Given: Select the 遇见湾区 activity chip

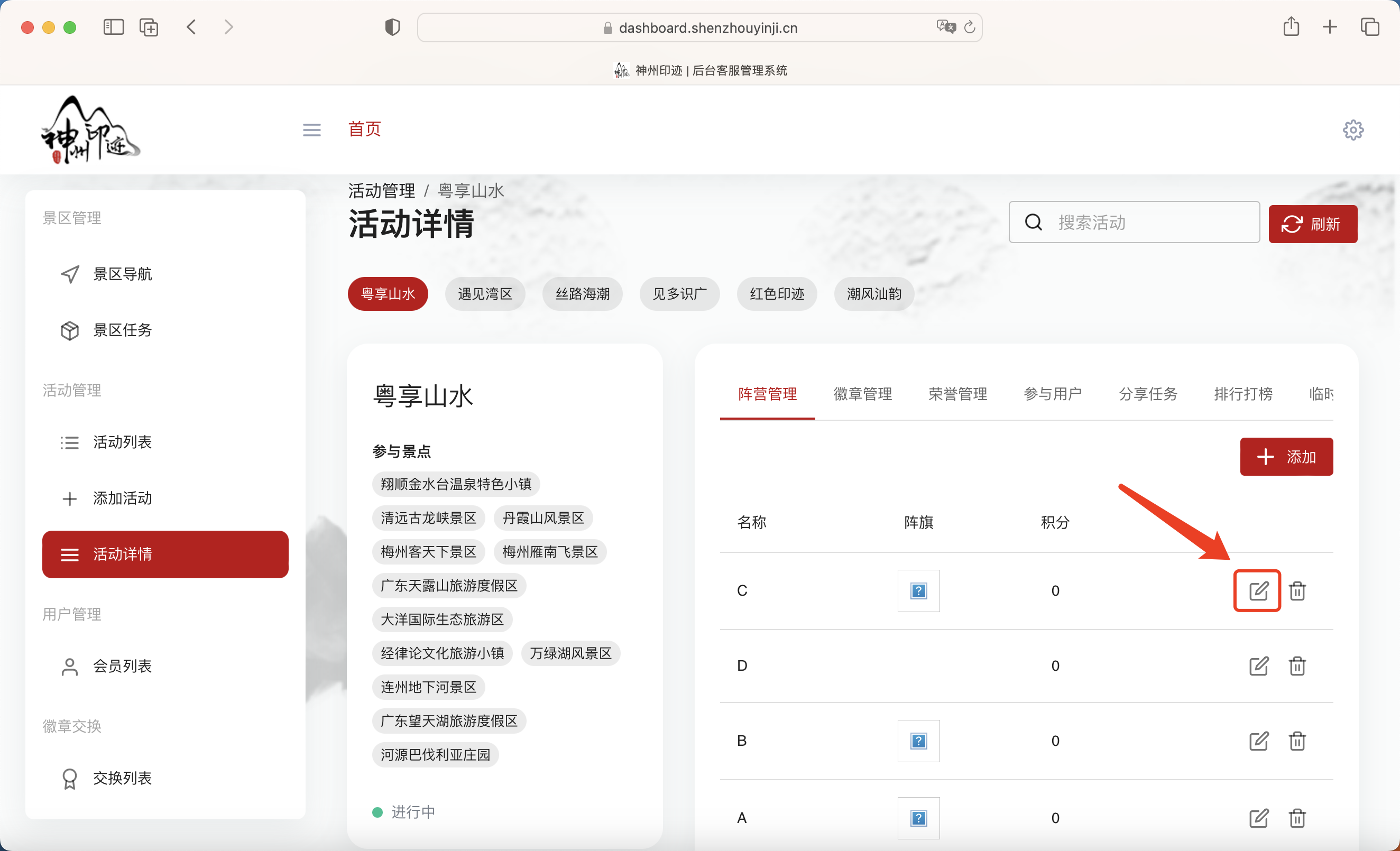Looking at the screenshot, I should pos(485,294).
